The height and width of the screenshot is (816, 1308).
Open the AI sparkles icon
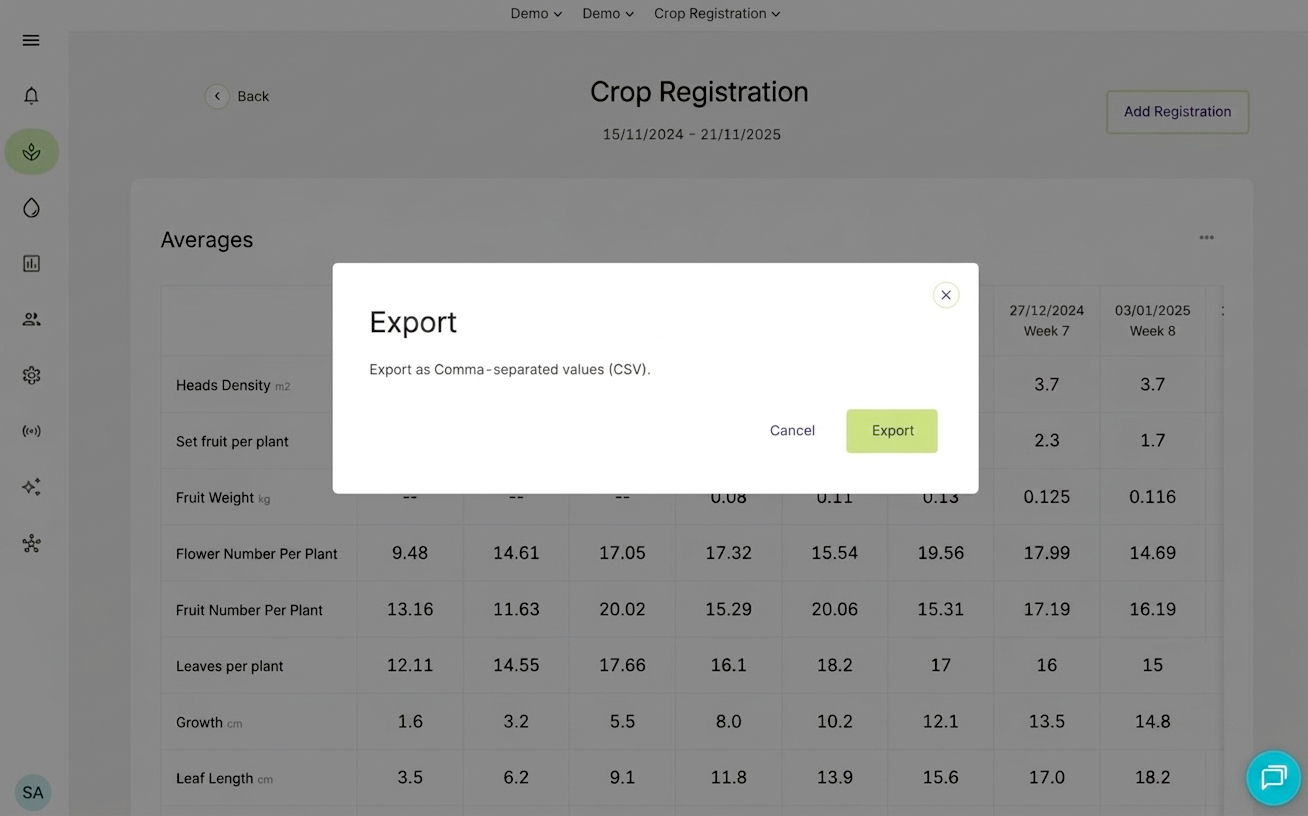31,488
